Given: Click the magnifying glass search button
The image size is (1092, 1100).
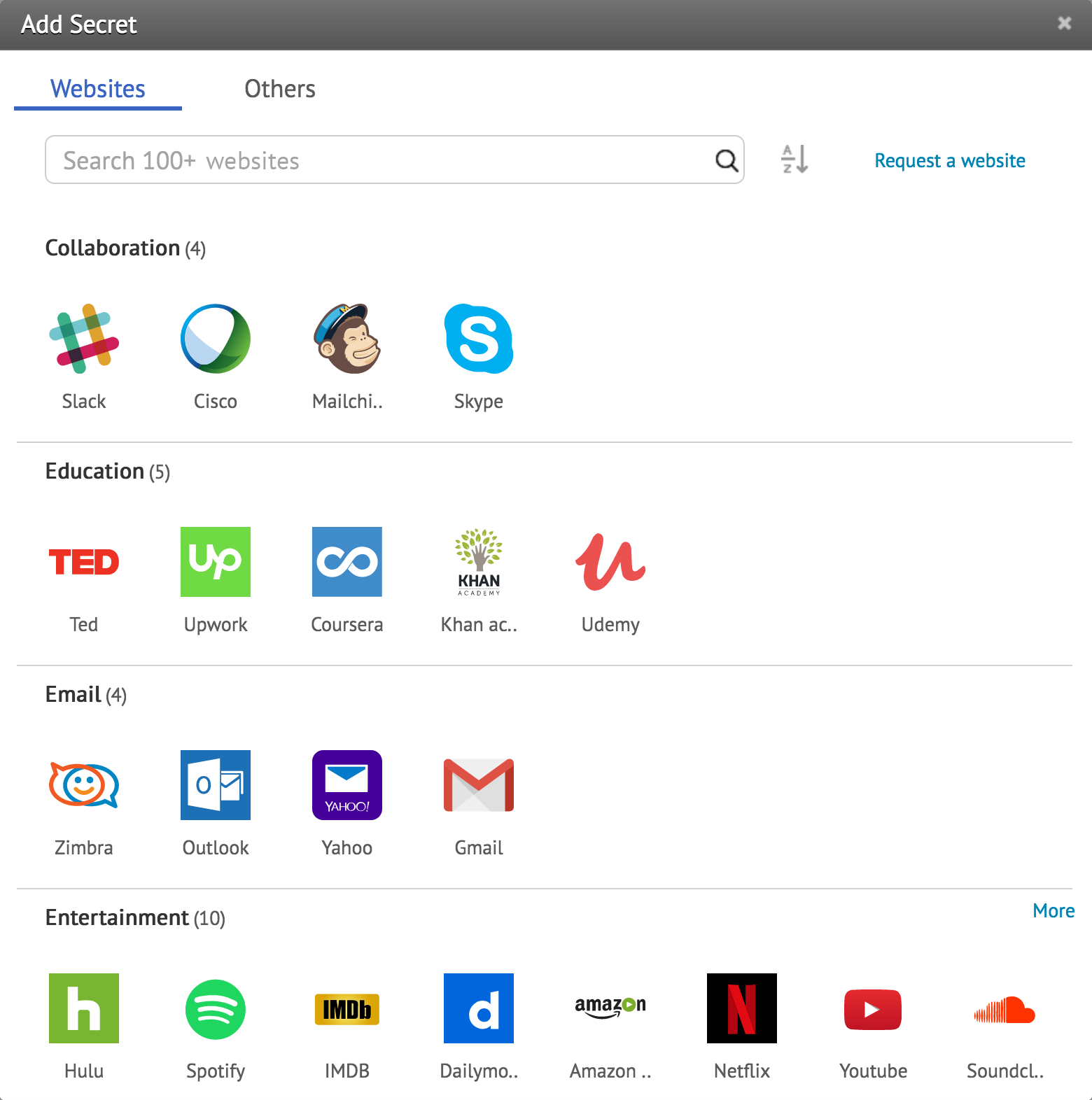Looking at the screenshot, I should pyautogui.click(x=726, y=160).
